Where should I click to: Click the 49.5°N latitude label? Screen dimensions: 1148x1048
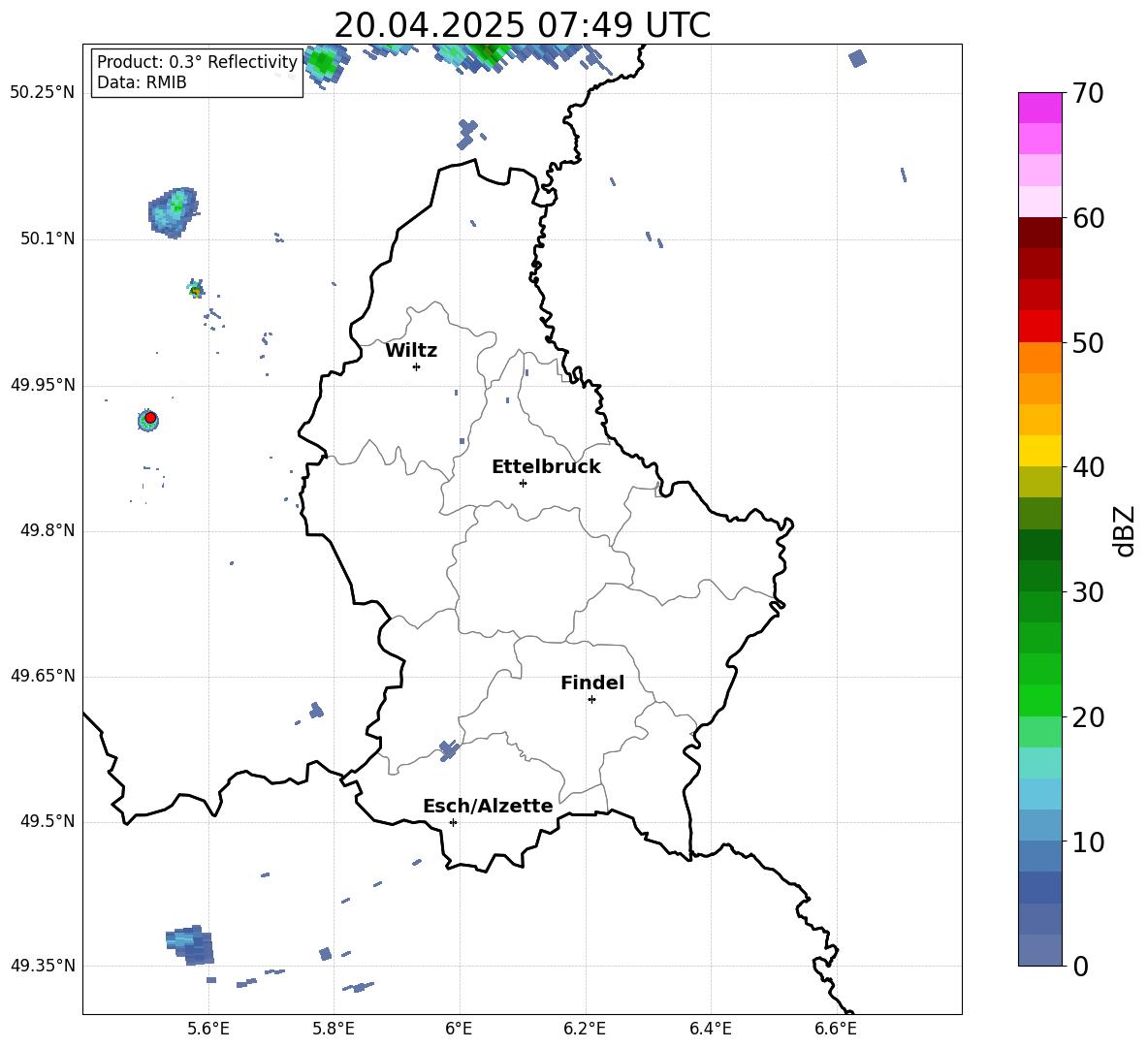(47, 821)
